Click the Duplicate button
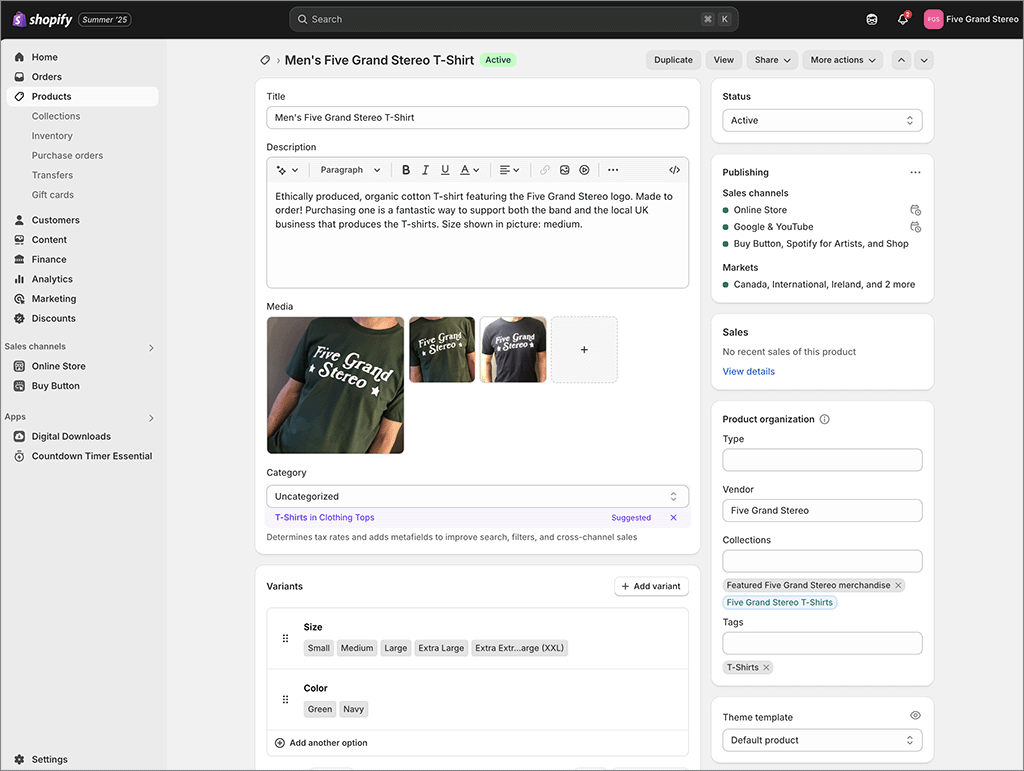Viewport: 1024px width, 771px height. coord(673,60)
